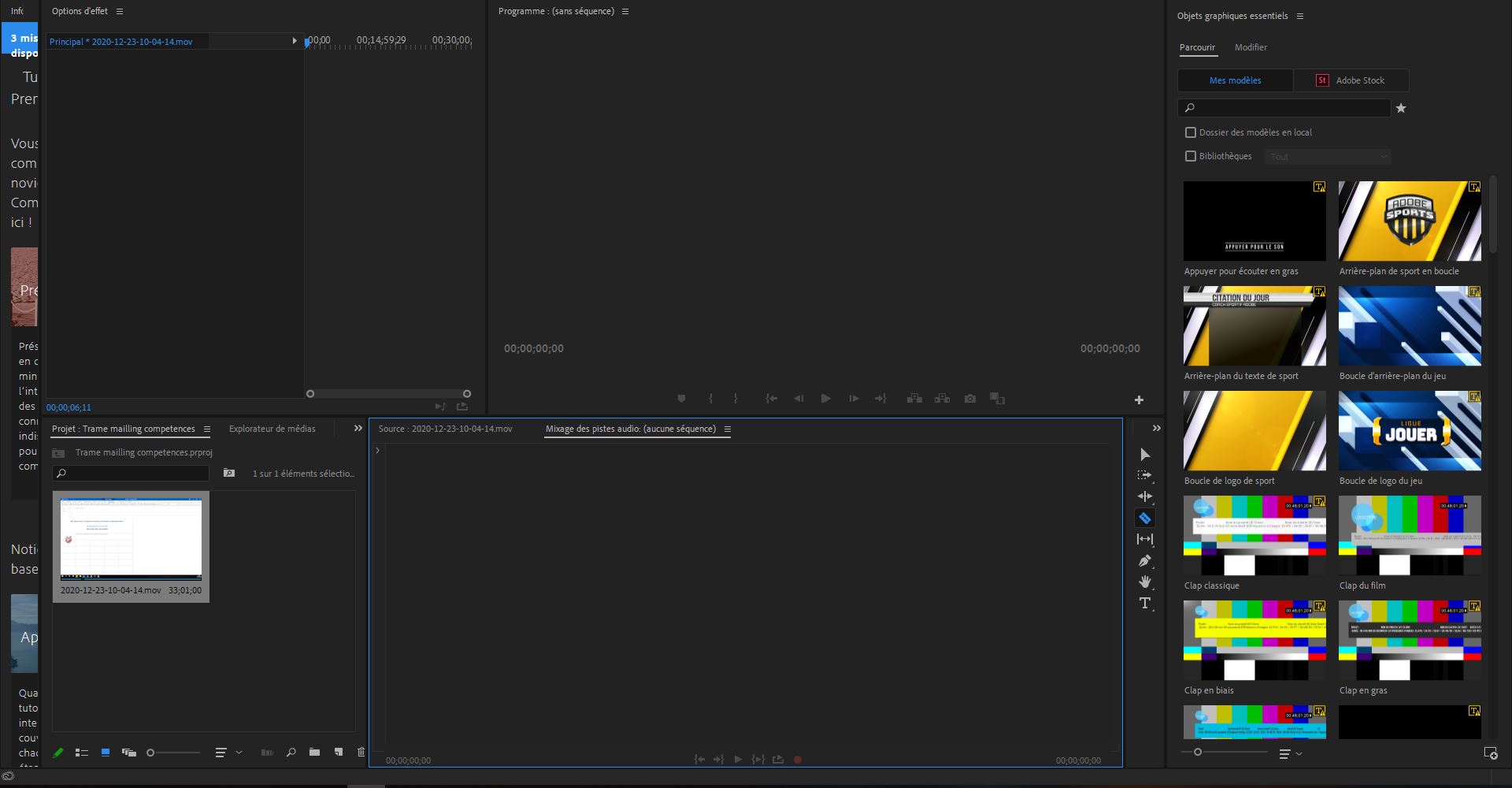Check the 'Bibliothèques' checkbox
The image size is (1512, 788).
pos(1191,156)
